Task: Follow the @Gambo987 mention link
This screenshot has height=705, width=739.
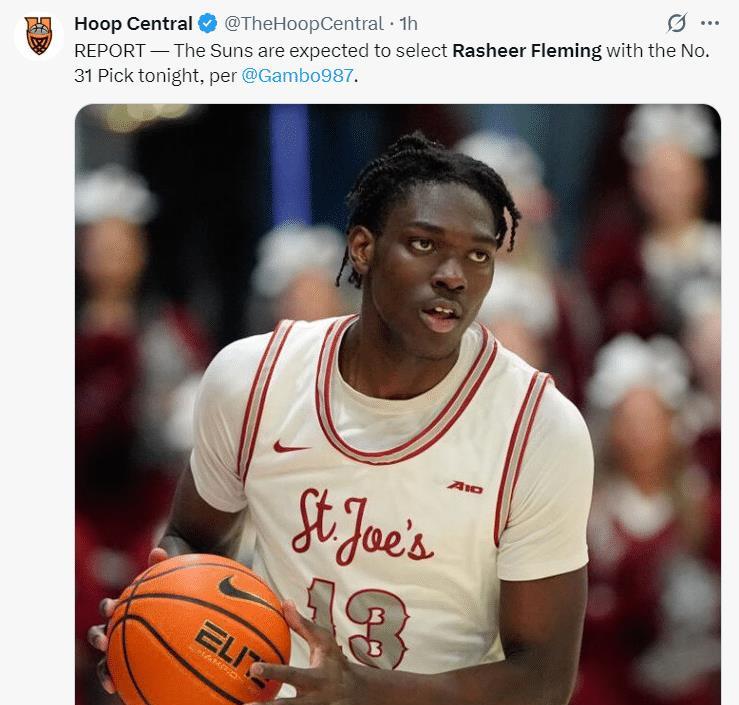Action: (x=297, y=75)
